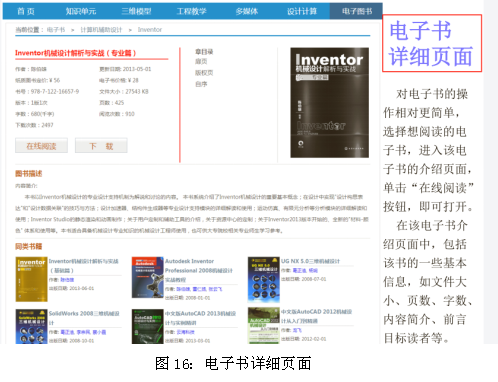
Task: Switch to the 知识单元 tab
Action: pos(81,11)
